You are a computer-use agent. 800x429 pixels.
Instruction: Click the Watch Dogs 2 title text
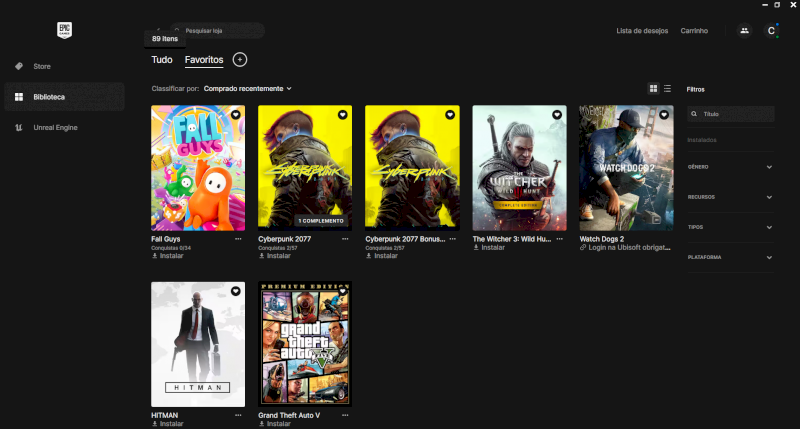tap(602, 239)
